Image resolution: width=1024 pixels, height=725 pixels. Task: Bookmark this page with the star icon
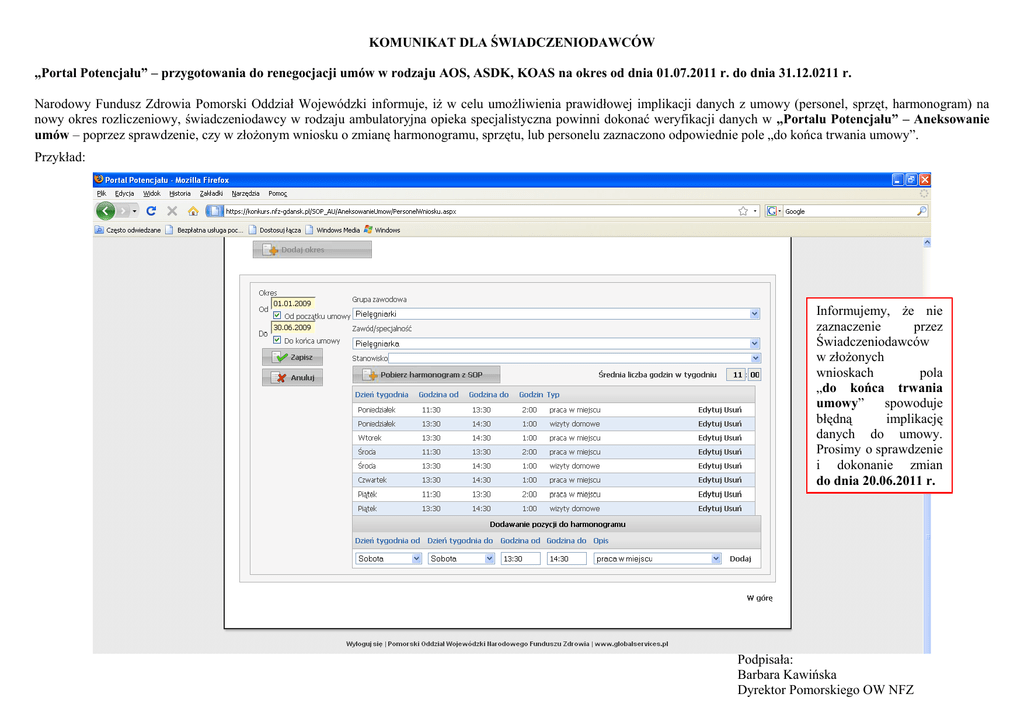coord(743,211)
